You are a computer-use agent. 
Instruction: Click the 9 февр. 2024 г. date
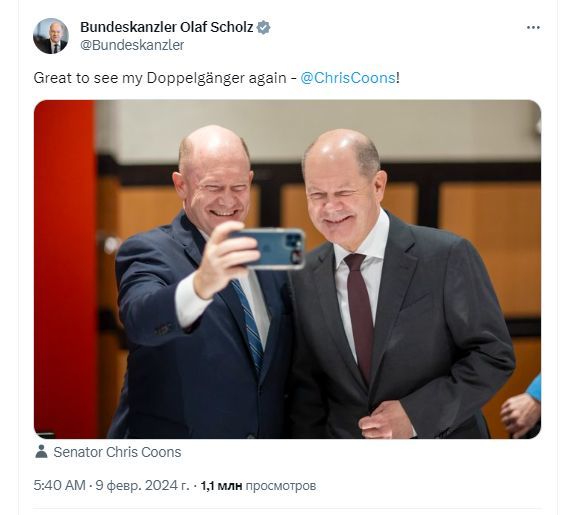click(x=143, y=485)
